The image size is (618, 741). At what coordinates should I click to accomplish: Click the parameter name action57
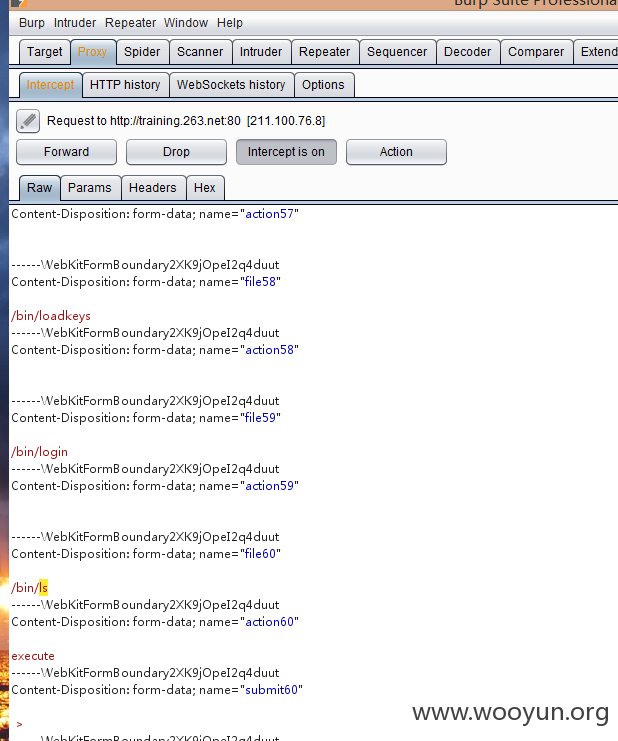click(x=269, y=214)
